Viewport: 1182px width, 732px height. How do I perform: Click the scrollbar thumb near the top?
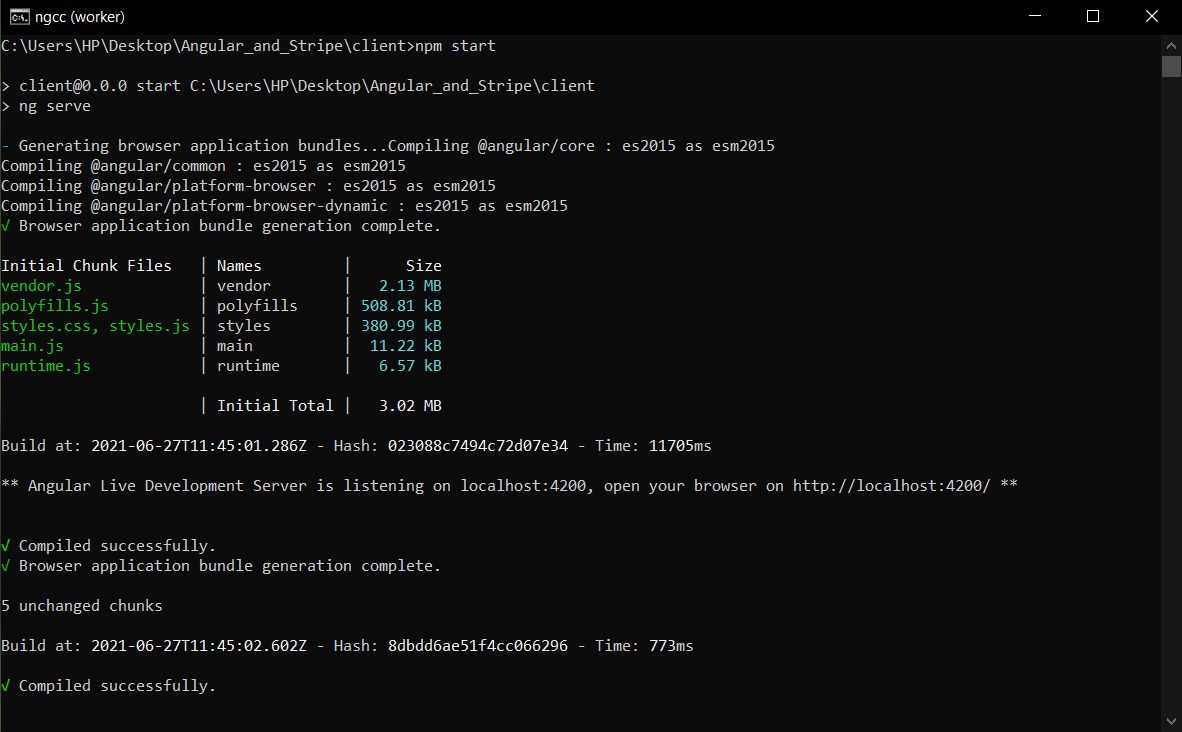point(1171,66)
